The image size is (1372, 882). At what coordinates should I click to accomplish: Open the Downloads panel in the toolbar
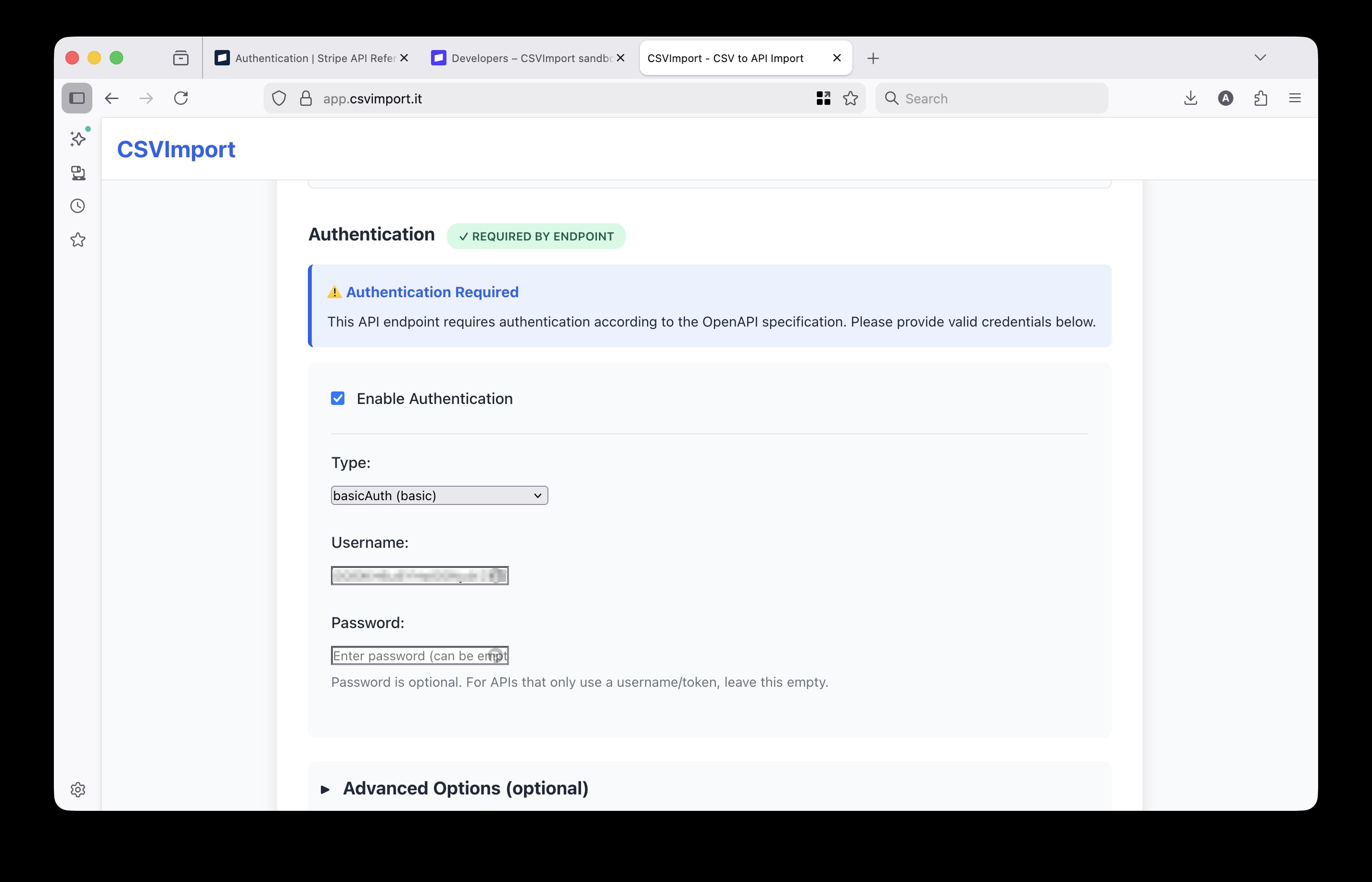point(1191,98)
